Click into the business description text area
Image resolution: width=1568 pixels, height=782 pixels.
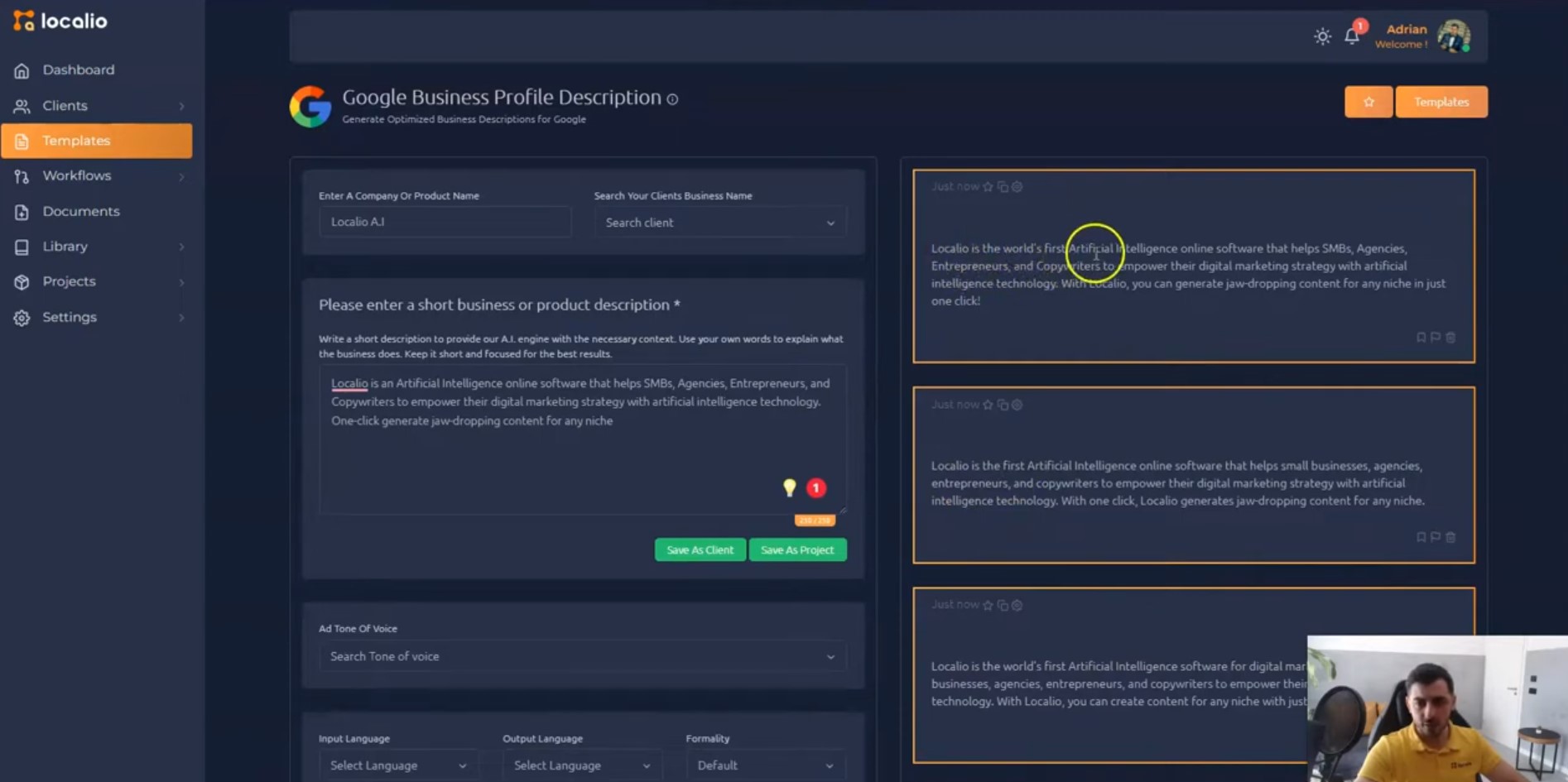coord(583,439)
